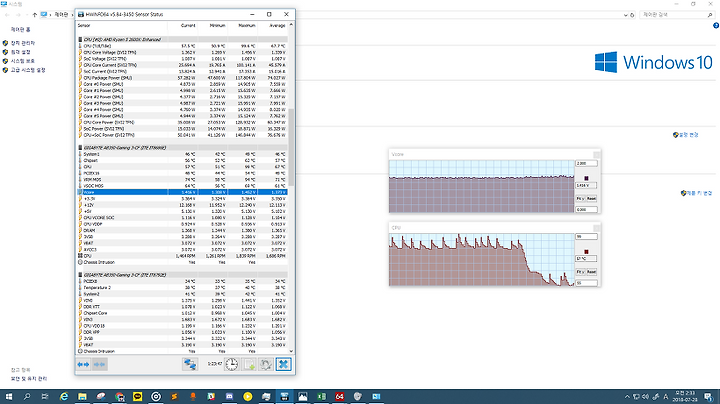
Task: Click the greyed shrink-layout arrows button in HWiNFO toolbar
Action: pos(99,365)
